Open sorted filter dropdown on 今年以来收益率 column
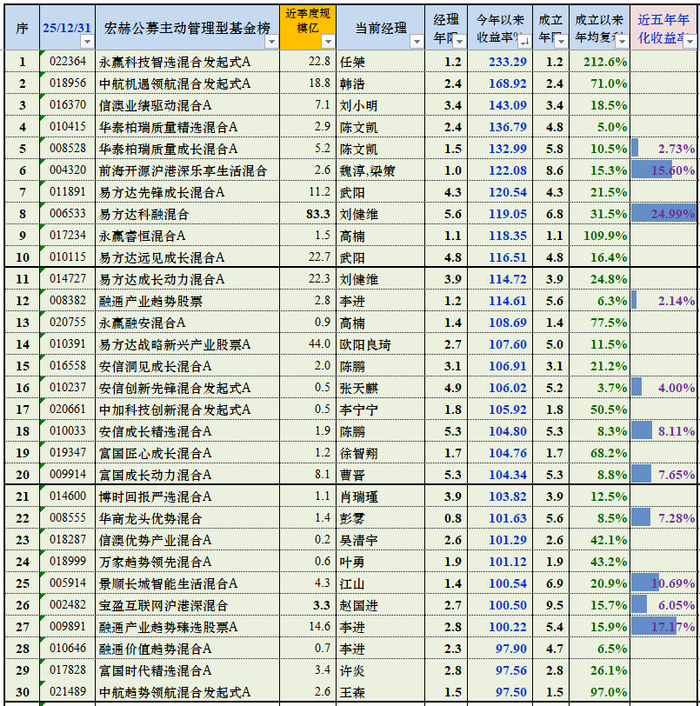700x706 pixels. tap(524, 42)
